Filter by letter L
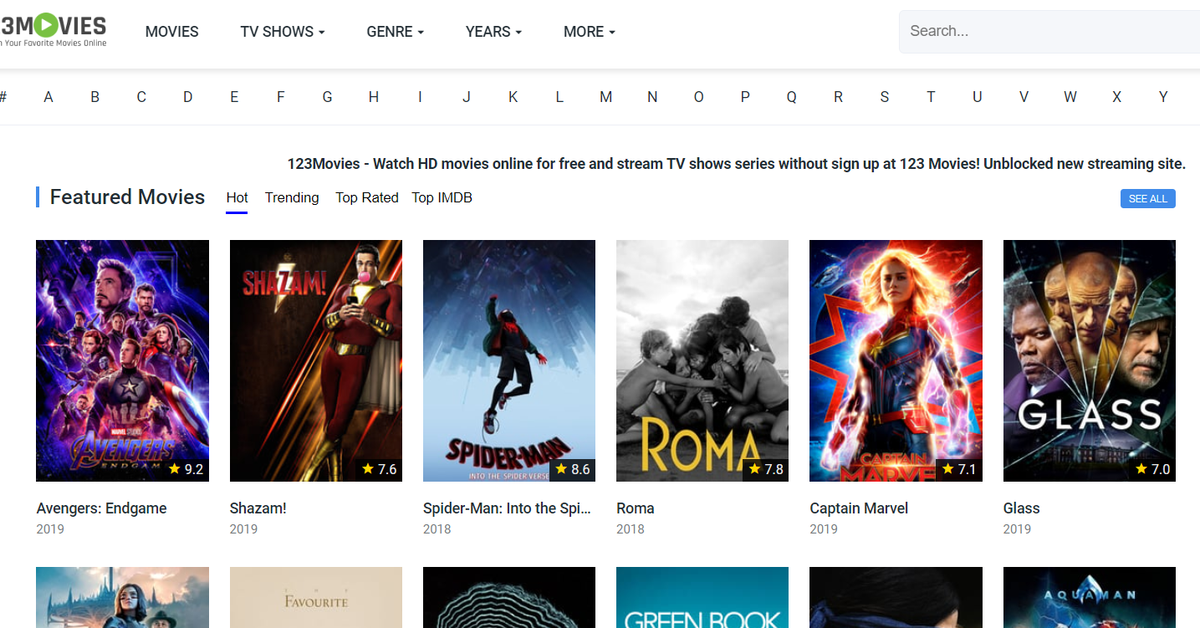 pyautogui.click(x=559, y=97)
